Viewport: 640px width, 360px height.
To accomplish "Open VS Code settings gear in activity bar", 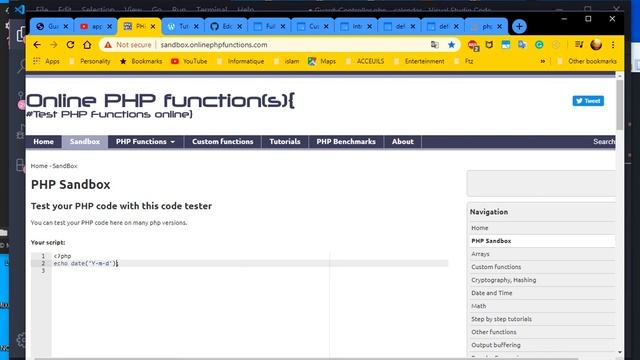I will pos(21,340).
